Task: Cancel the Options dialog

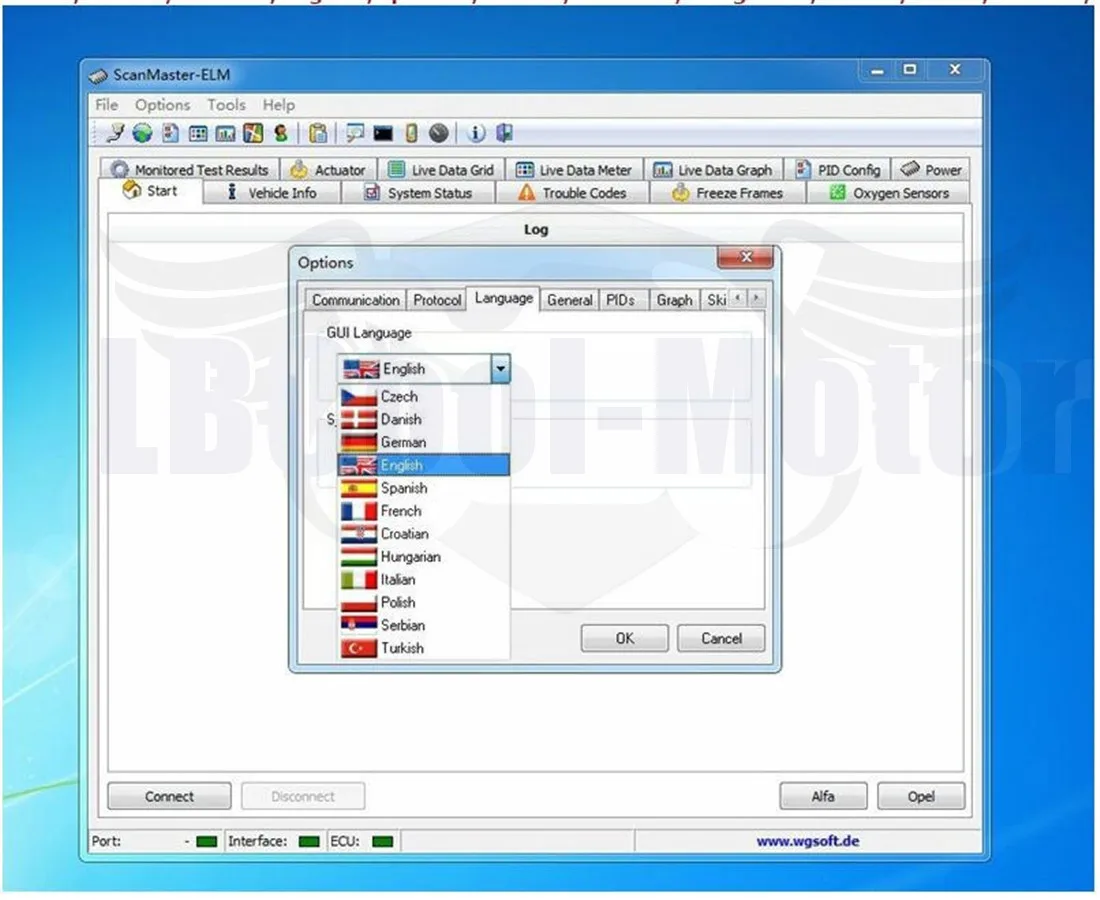Action: 721,638
